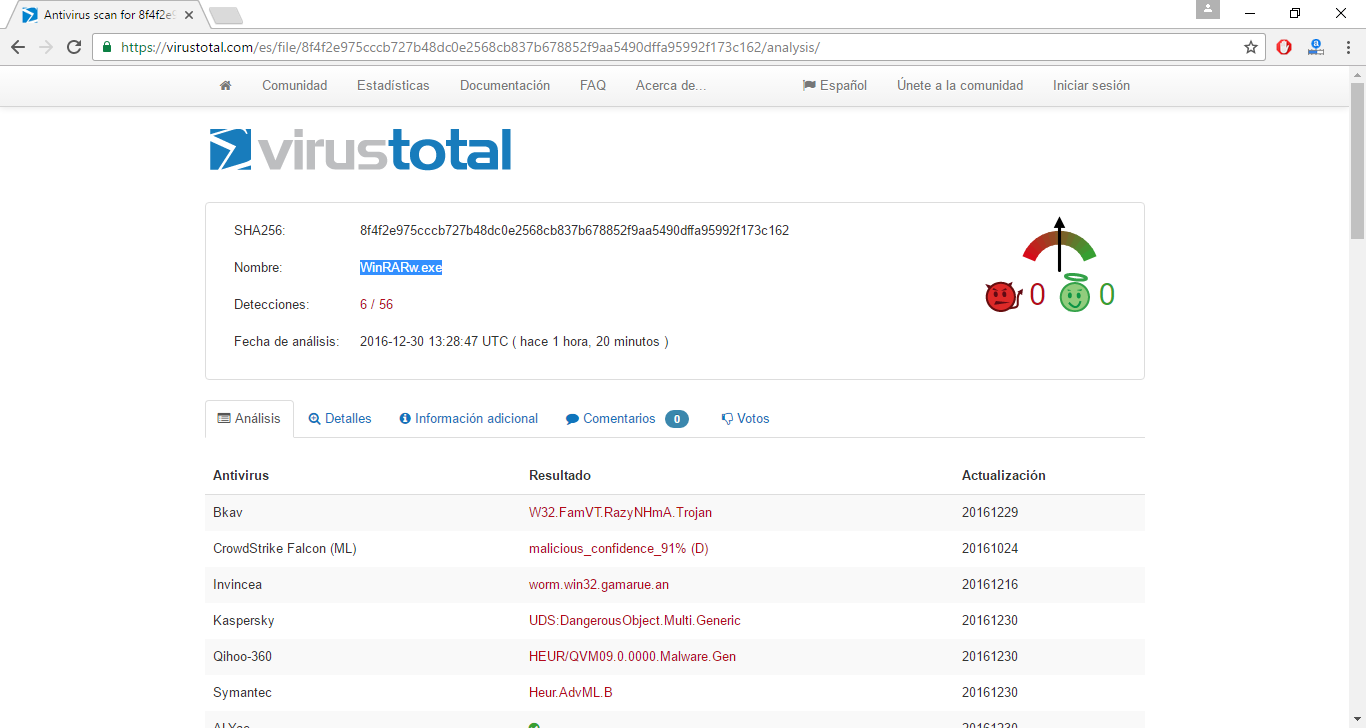Open a new browser tab
This screenshot has width=1366, height=728.
[226, 16]
